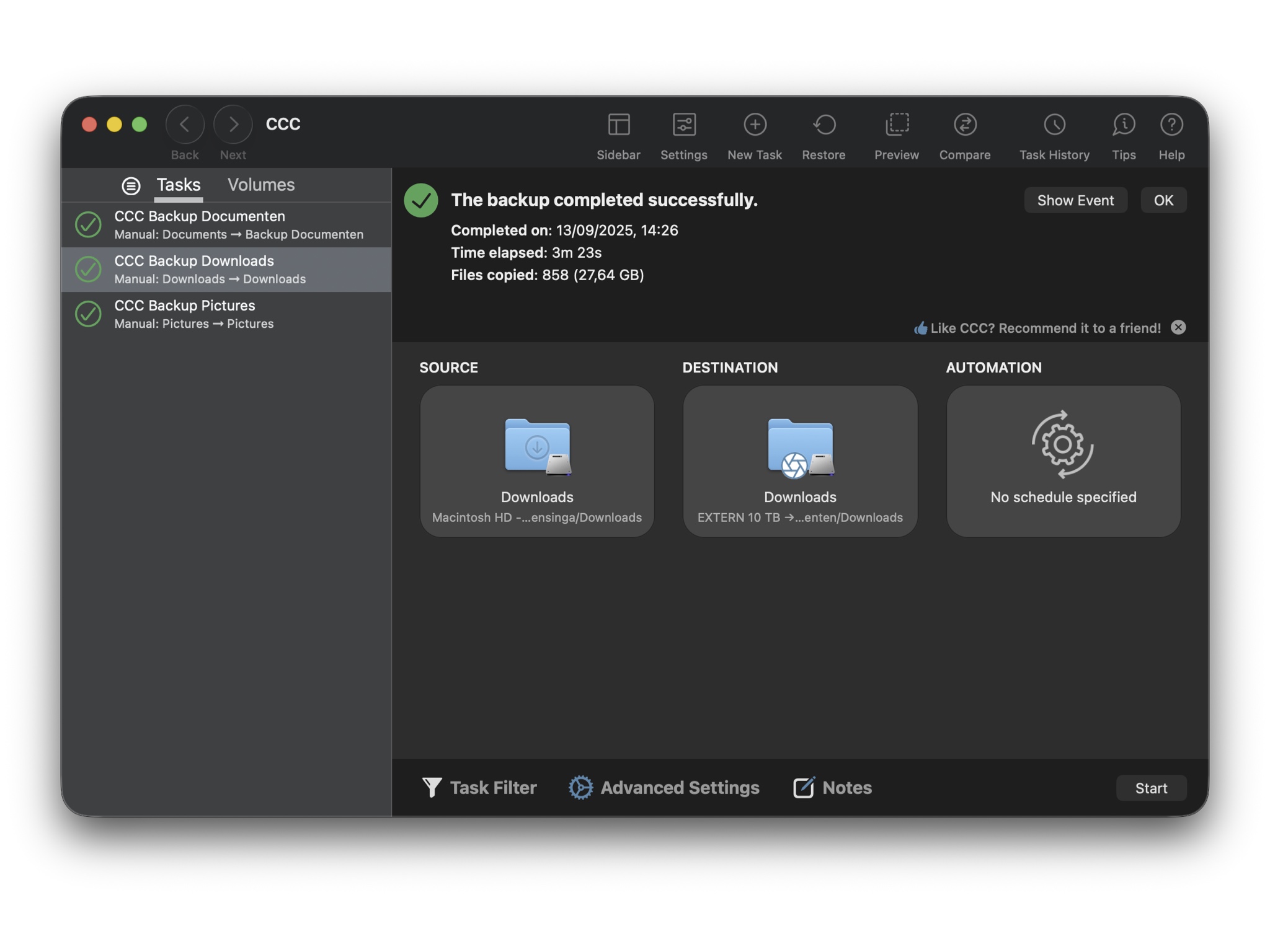This screenshot has height=952, width=1270.
Task: Click the 'Files copied: 858 (27,64 GB)' text
Action: (x=547, y=275)
